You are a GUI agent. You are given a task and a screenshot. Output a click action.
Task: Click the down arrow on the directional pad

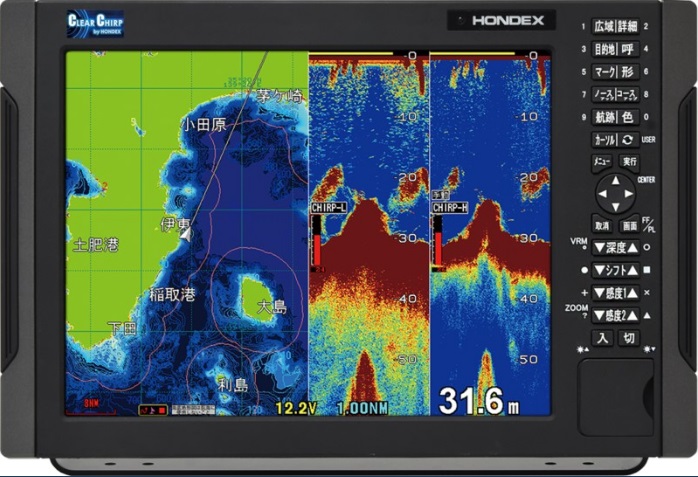(616, 207)
